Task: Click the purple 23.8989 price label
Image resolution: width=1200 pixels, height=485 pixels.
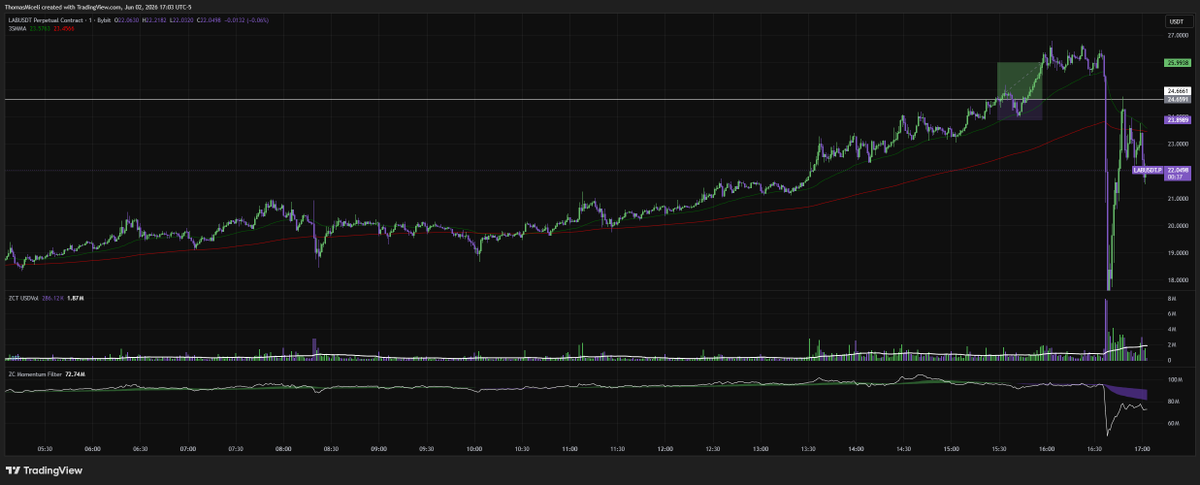Action: (1176, 120)
